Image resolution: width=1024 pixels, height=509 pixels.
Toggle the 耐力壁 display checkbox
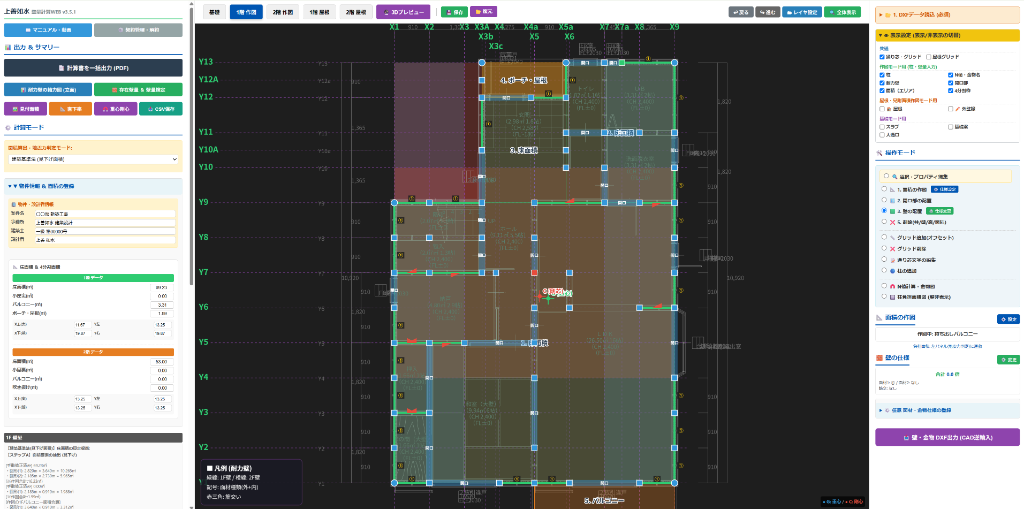[x=882, y=84]
